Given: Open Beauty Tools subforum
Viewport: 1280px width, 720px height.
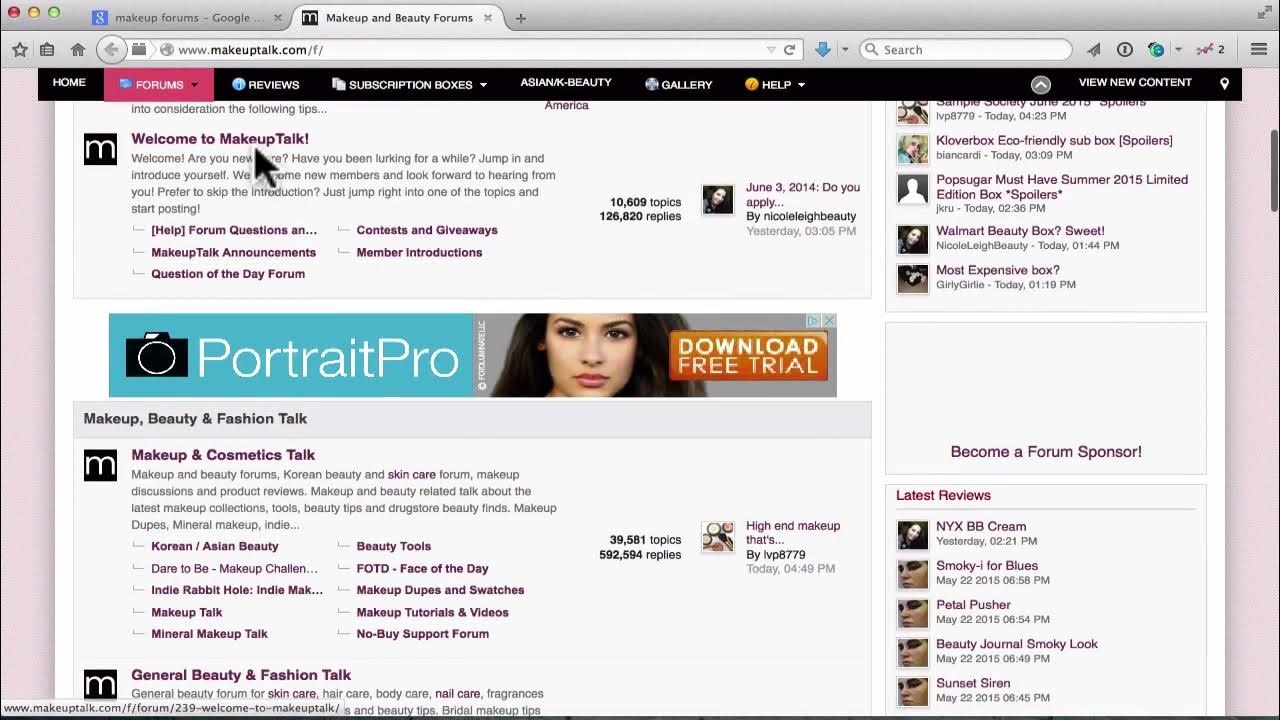Looking at the screenshot, I should click(394, 546).
